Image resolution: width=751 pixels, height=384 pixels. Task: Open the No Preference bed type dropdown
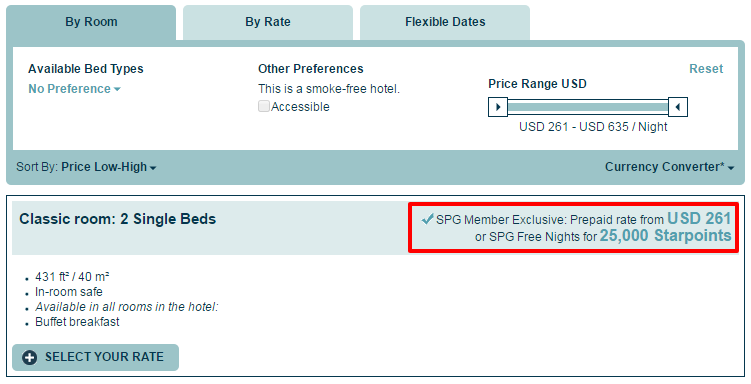(74, 89)
